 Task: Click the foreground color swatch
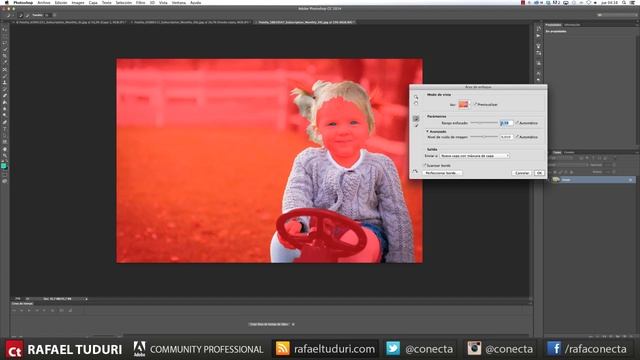tap(4, 166)
